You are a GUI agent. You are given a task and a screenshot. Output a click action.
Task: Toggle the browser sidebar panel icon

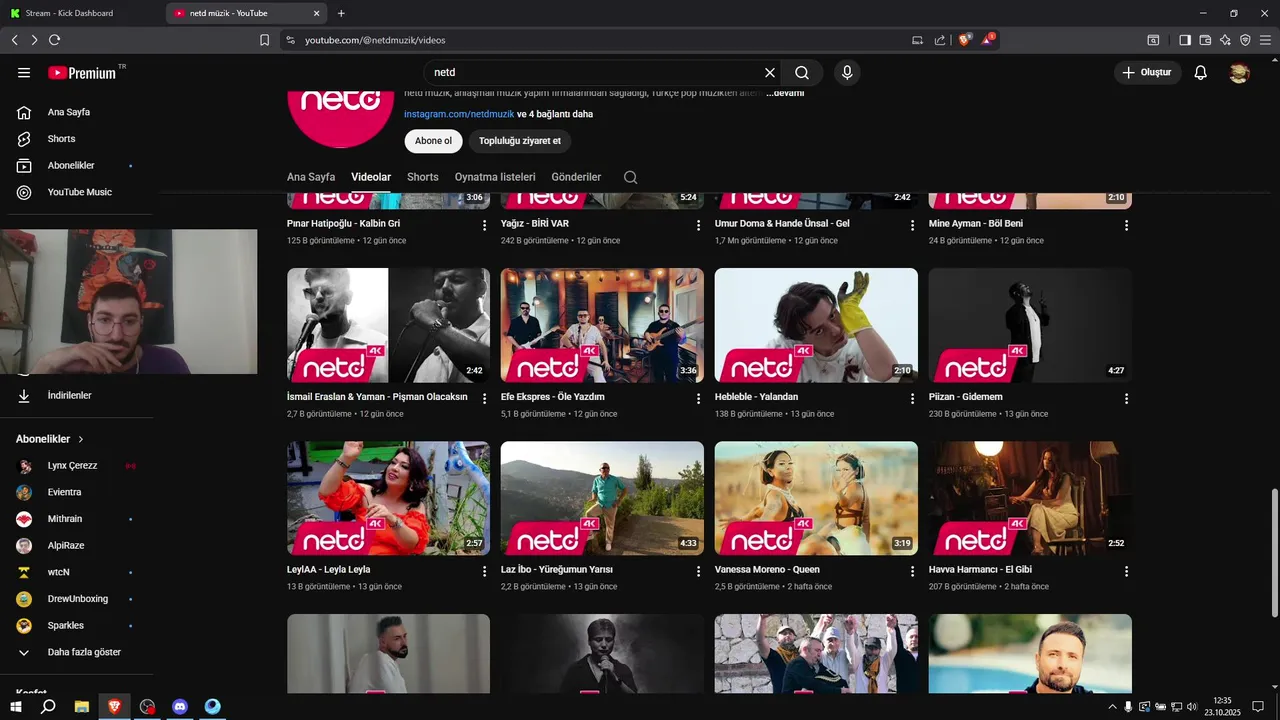tap(1185, 40)
